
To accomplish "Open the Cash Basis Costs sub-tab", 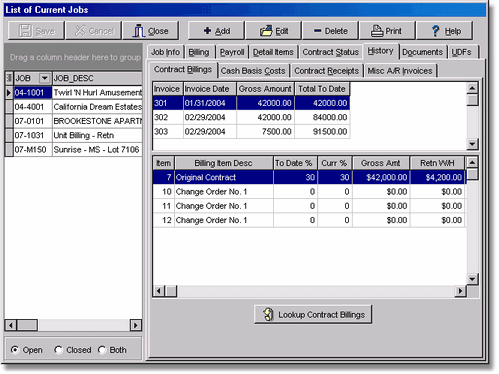I will pos(253,71).
